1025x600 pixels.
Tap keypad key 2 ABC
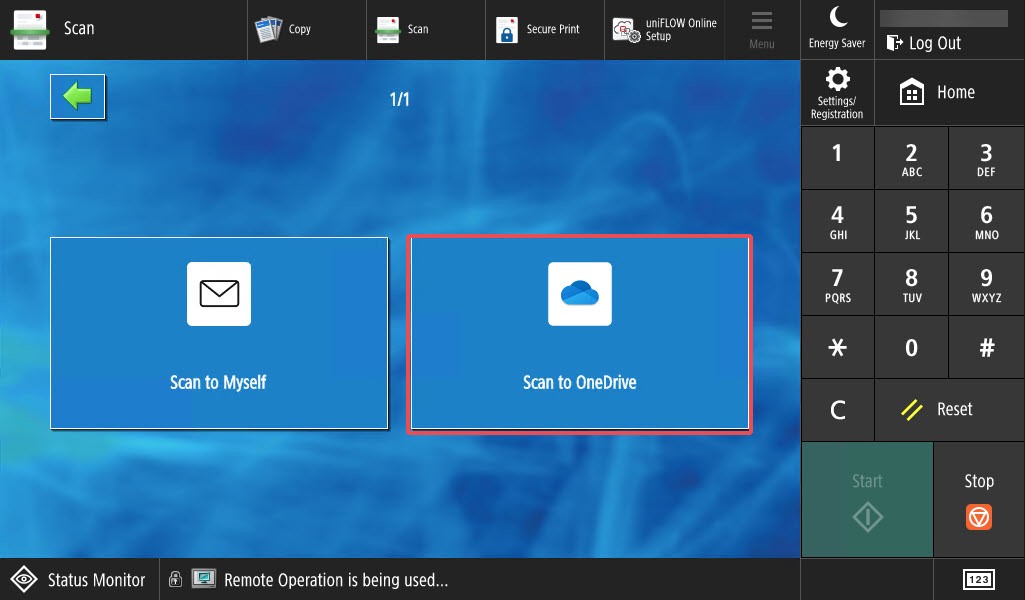click(911, 158)
